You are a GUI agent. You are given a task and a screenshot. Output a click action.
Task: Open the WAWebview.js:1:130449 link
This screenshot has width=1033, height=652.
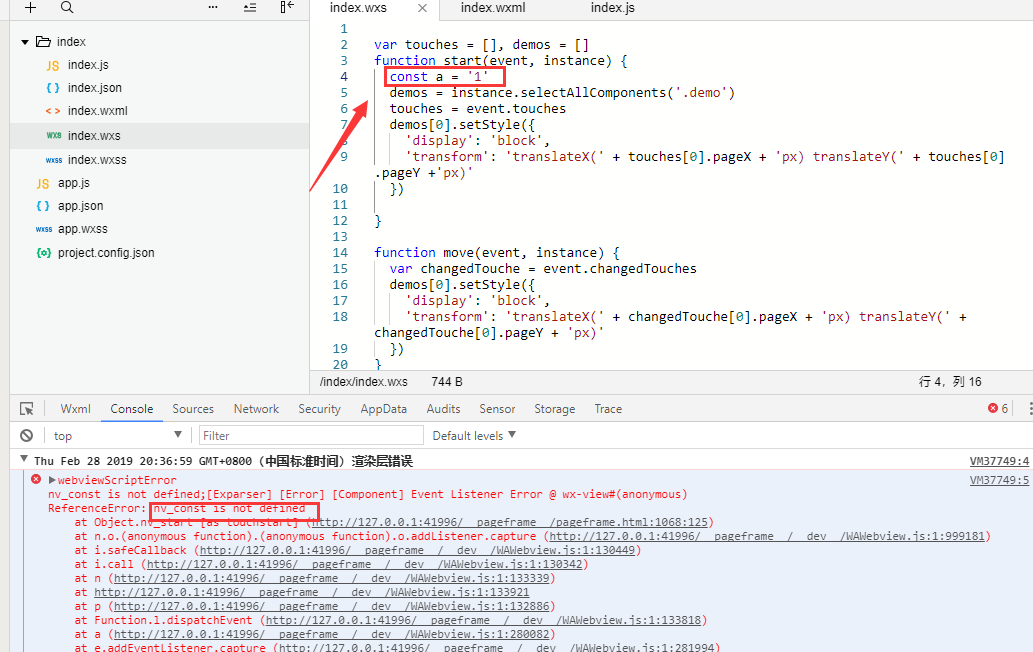click(417, 550)
